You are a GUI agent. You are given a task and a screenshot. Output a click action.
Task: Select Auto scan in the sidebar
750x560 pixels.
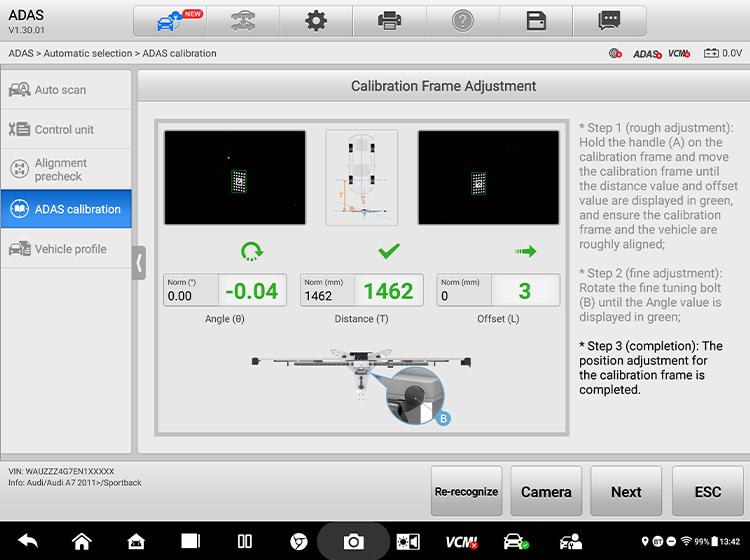[66, 90]
